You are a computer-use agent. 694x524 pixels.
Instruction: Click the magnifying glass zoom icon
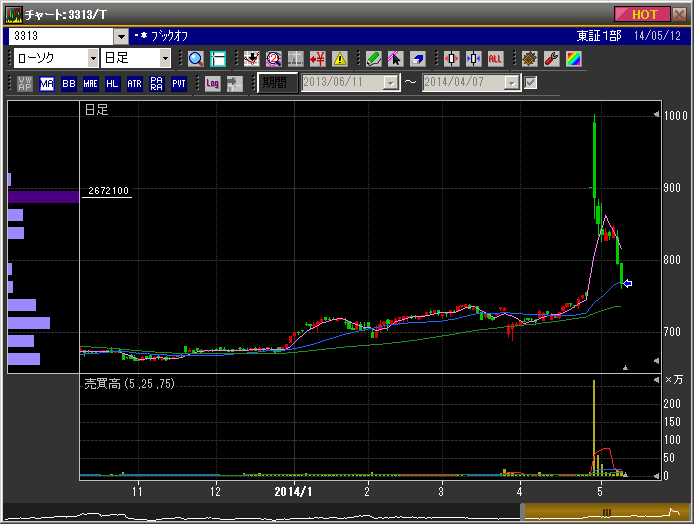coord(195,59)
